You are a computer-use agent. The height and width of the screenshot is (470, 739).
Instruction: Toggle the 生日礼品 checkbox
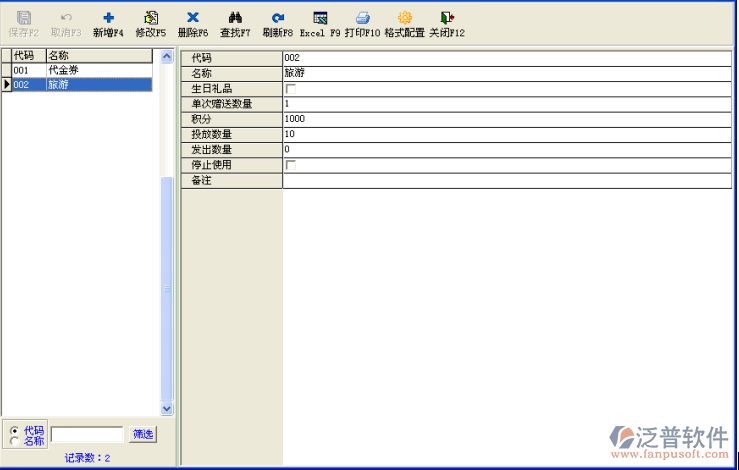[x=291, y=89]
